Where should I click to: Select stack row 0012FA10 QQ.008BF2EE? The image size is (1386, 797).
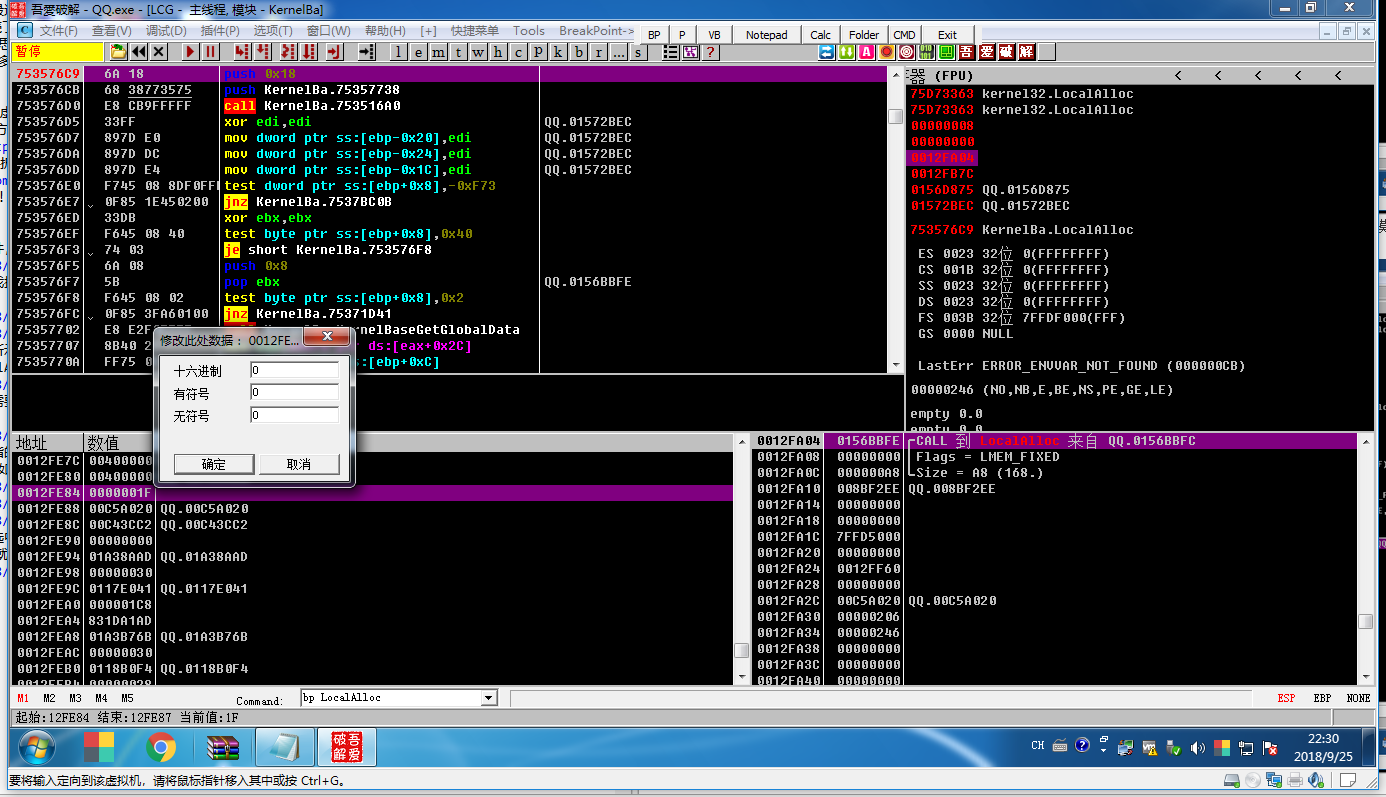point(1055,489)
